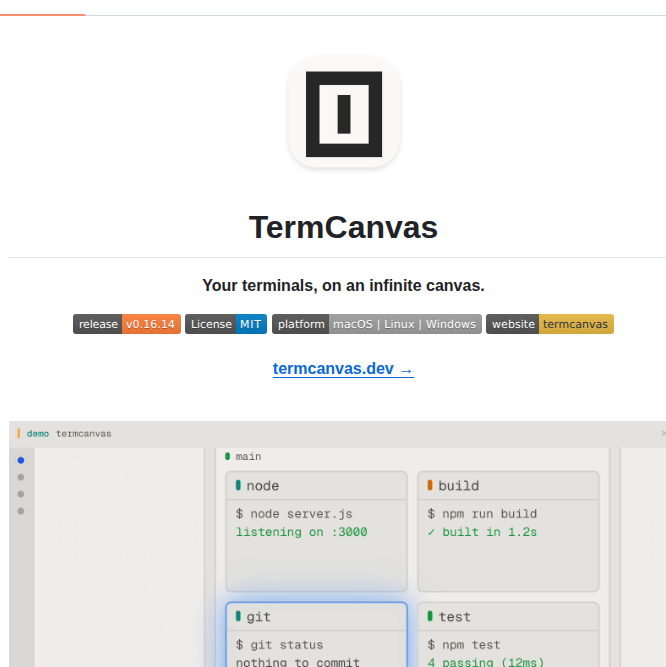Select the blue sidebar dot in demo
The height and width of the screenshot is (667, 666).
tap(21, 460)
